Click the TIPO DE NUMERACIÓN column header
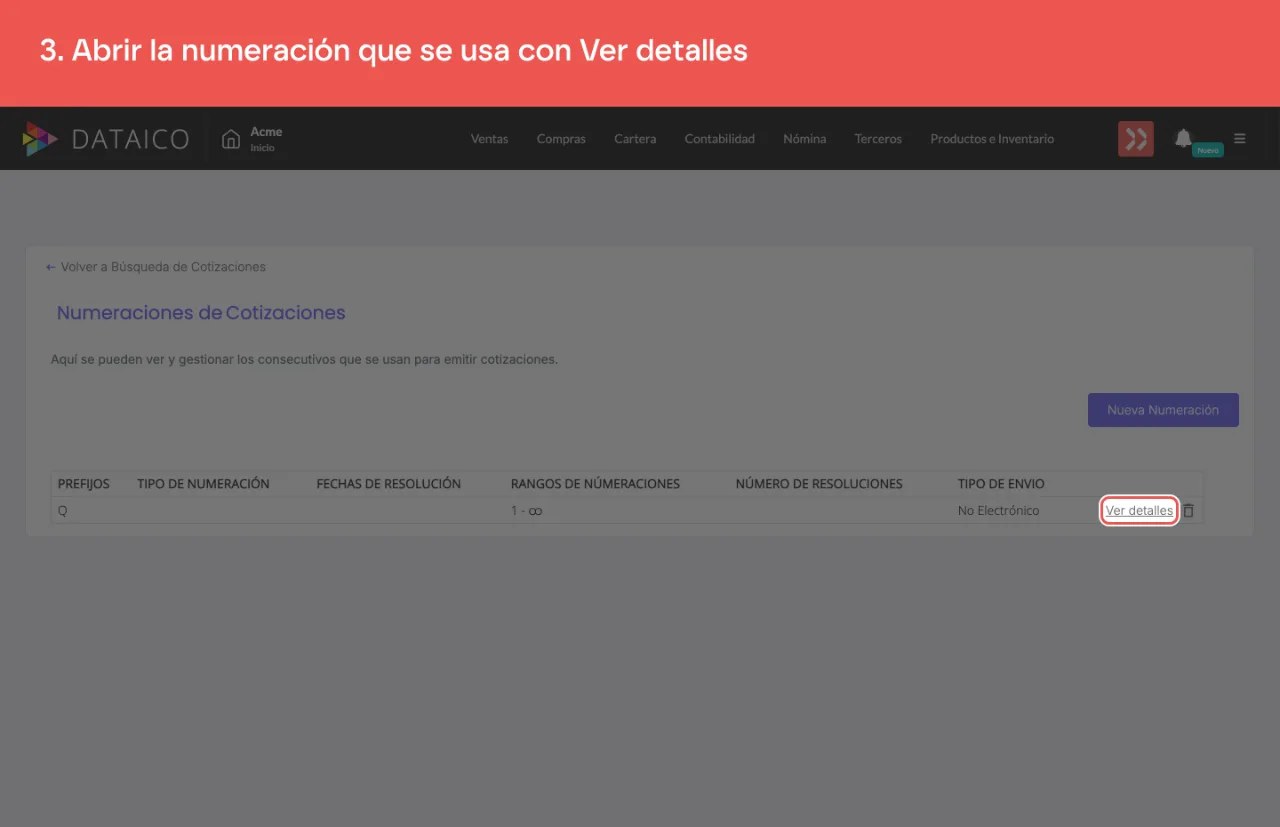The height and width of the screenshot is (827, 1280). coord(203,484)
